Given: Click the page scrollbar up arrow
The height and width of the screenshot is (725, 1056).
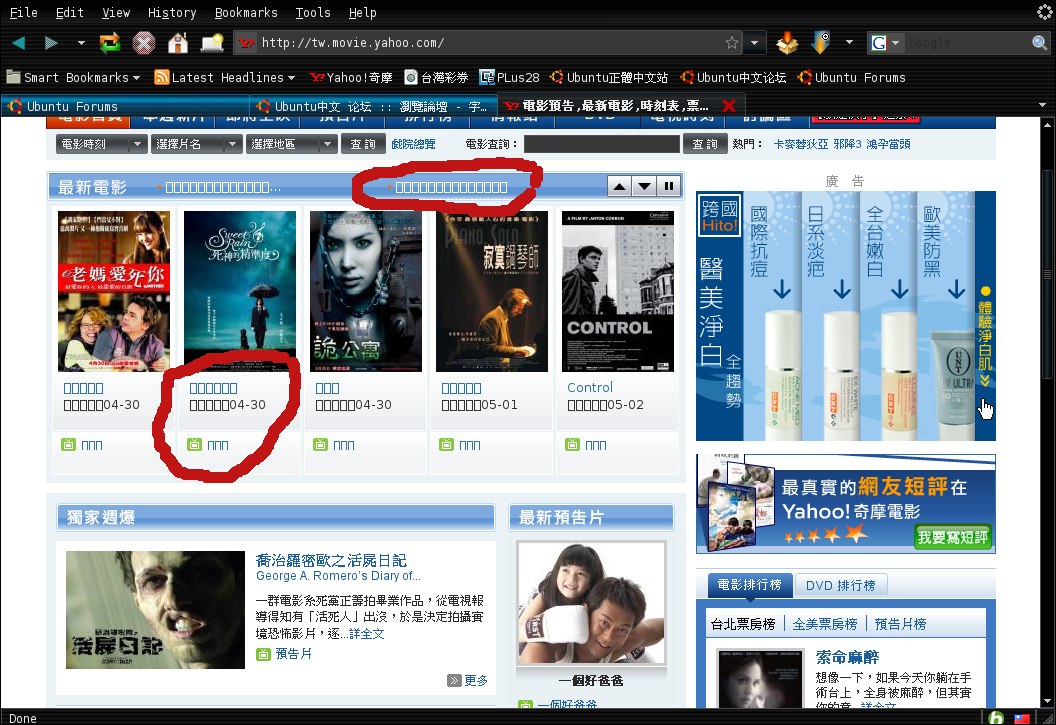Looking at the screenshot, I should [1047, 125].
